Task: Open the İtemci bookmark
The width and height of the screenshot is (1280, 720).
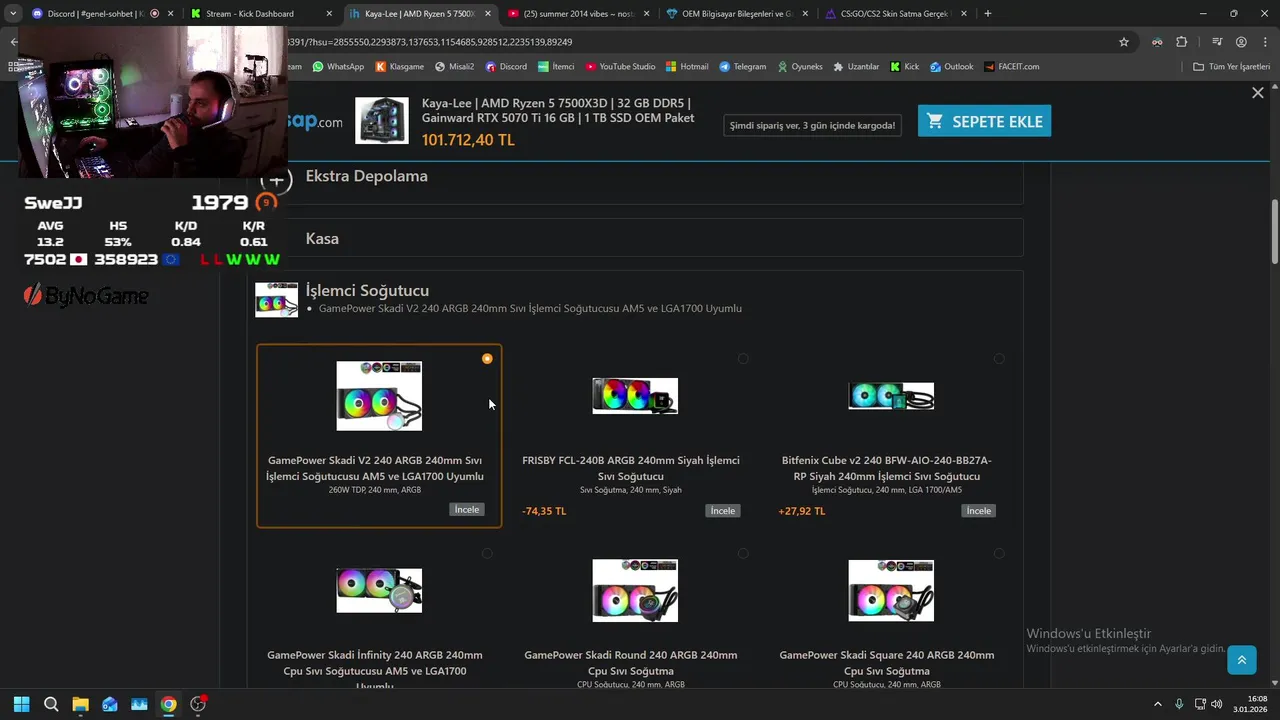Action: (556, 67)
